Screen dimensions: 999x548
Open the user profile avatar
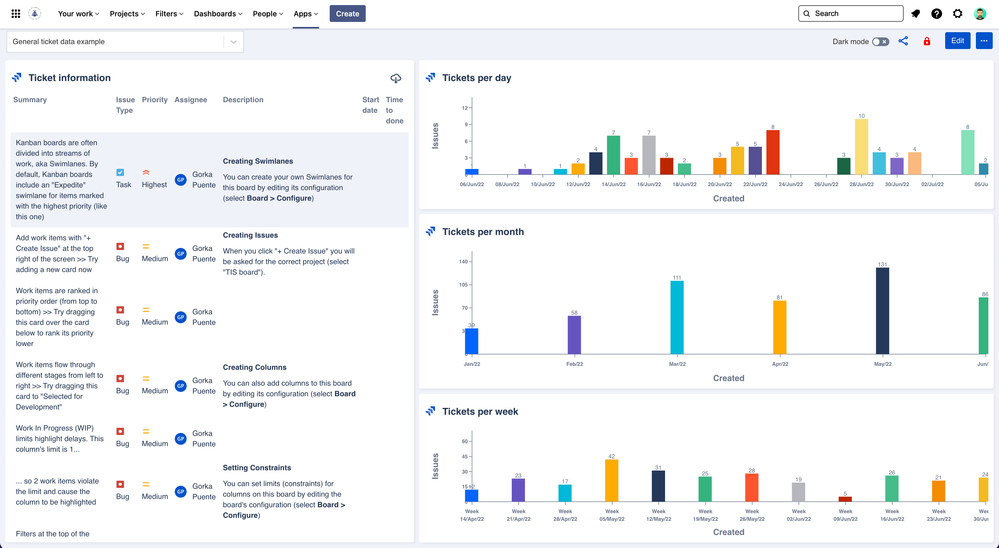tap(980, 13)
